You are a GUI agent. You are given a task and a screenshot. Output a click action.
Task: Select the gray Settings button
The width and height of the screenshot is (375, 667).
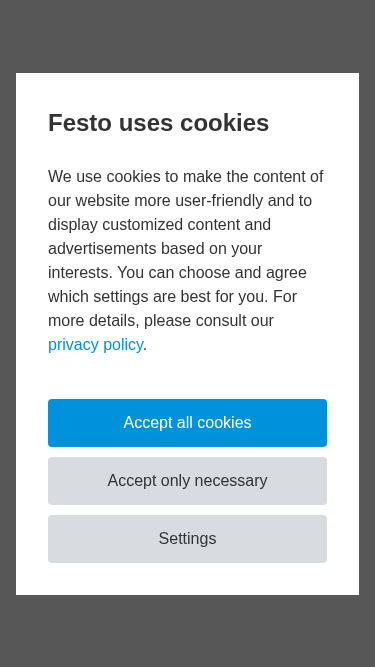[x=187, y=539]
